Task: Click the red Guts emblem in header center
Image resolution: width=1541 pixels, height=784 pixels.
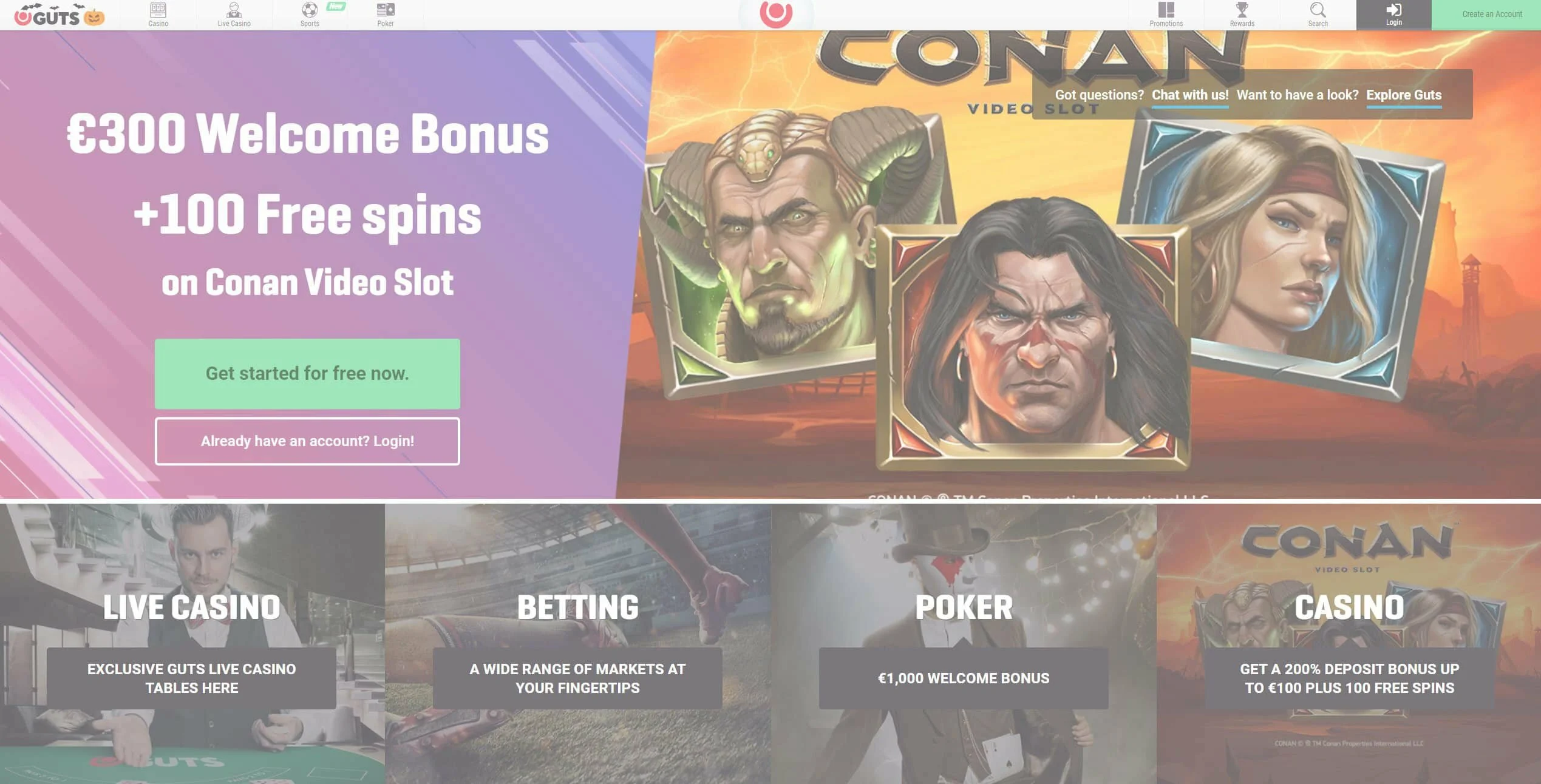Action: click(x=776, y=13)
